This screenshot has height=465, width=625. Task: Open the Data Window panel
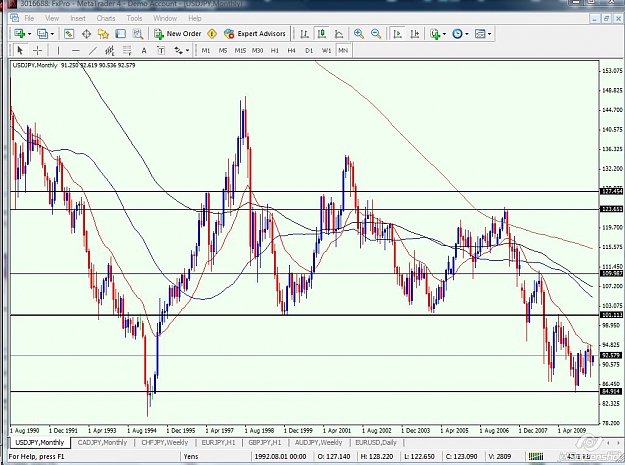point(86,34)
